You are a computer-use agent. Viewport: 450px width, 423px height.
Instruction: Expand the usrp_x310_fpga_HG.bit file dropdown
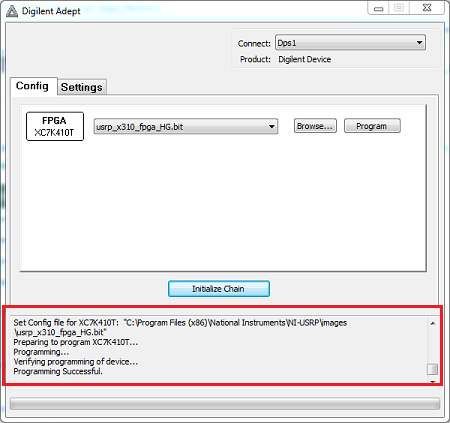(x=186, y=126)
